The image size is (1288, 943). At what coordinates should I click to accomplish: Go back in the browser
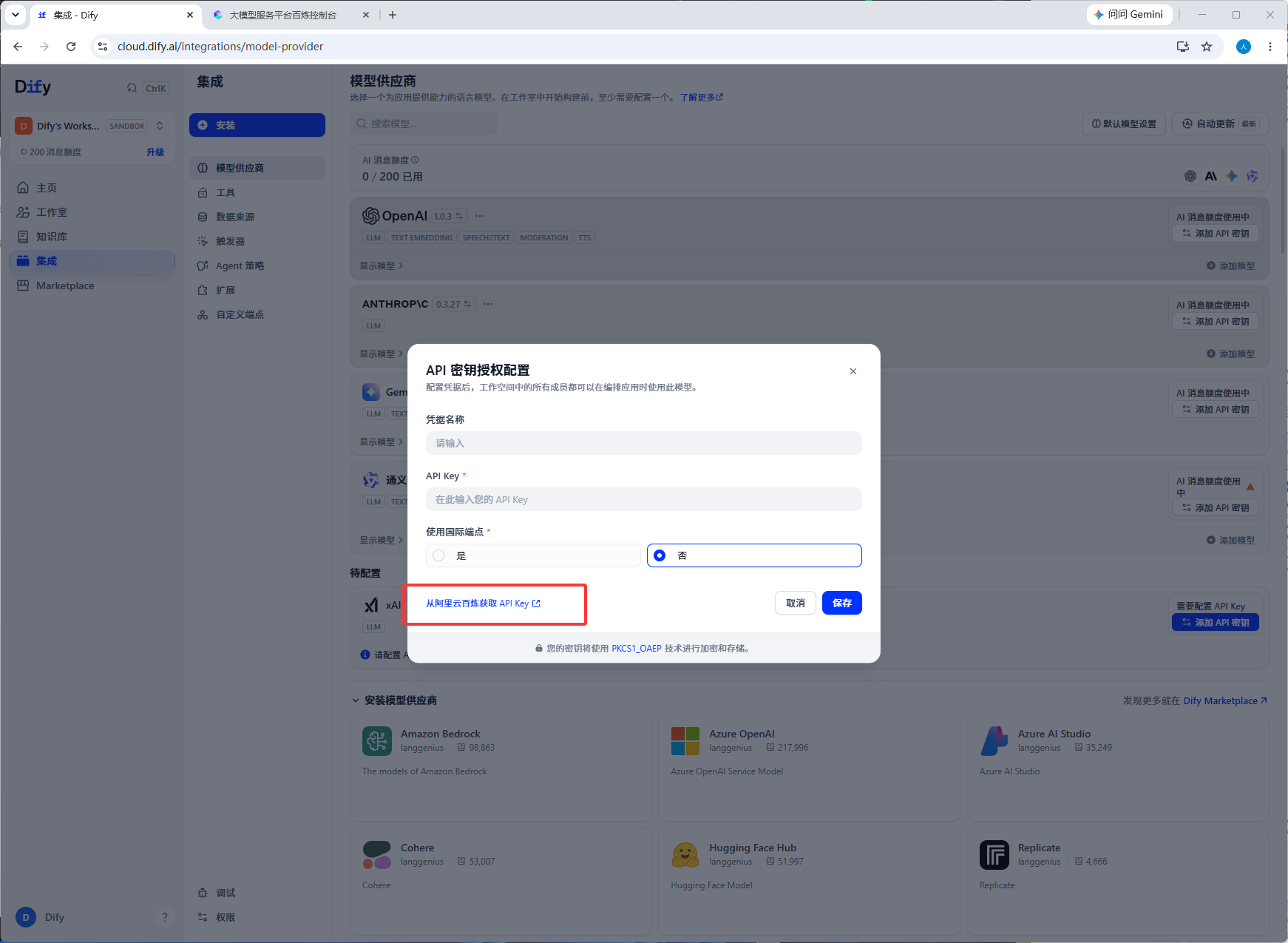(18, 47)
